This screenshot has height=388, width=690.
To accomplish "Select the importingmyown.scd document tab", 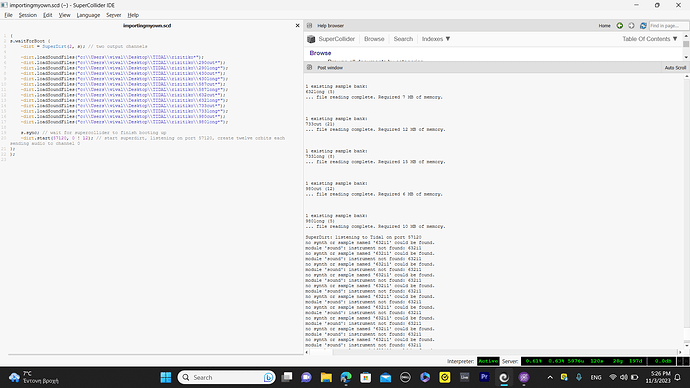I will click(147, 26).
